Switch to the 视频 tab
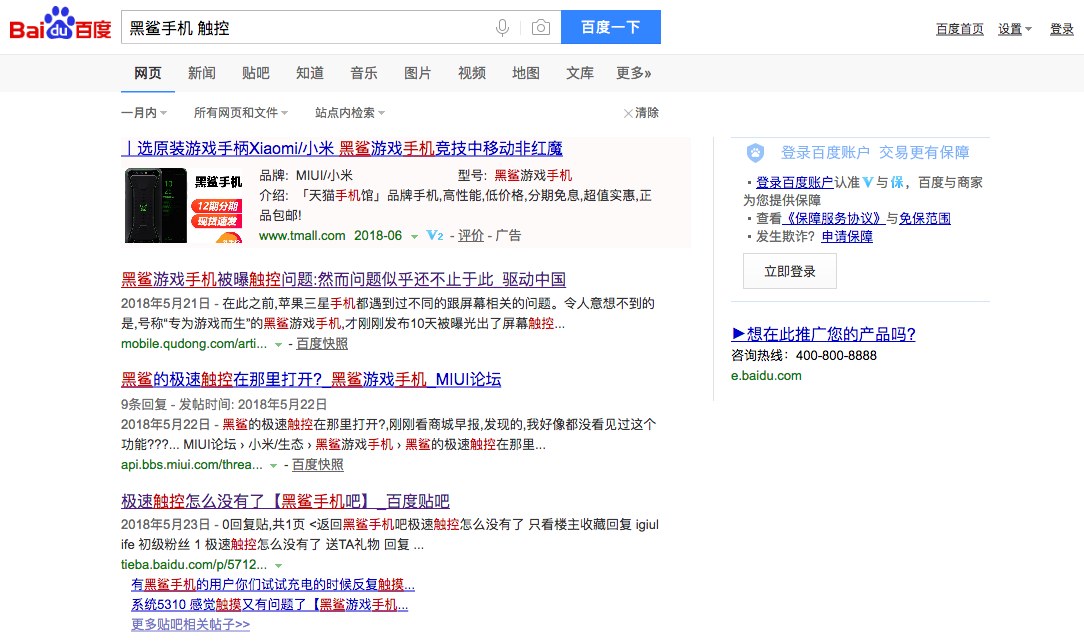This screenshot has height=643, width=1084. [x=471, y=73]
